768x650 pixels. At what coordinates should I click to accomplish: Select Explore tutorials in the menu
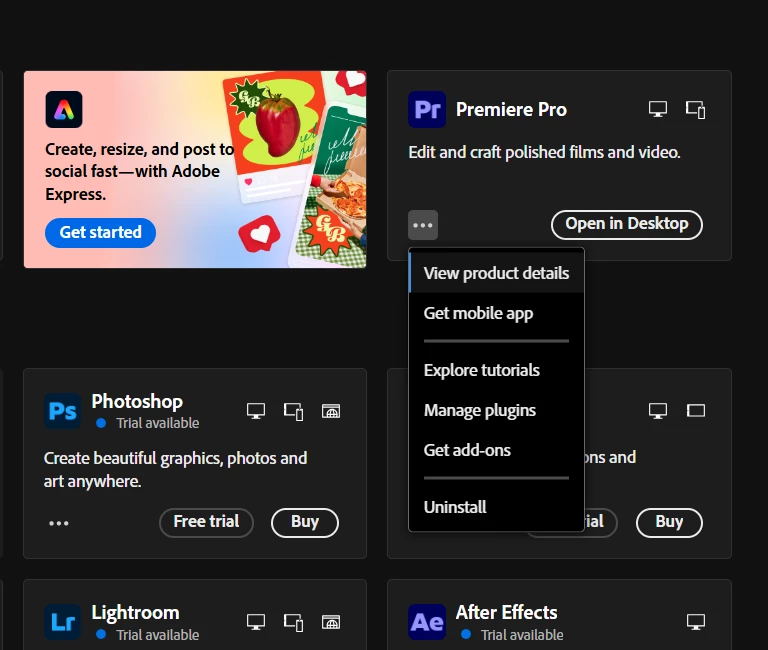click(x=496, y=370)
